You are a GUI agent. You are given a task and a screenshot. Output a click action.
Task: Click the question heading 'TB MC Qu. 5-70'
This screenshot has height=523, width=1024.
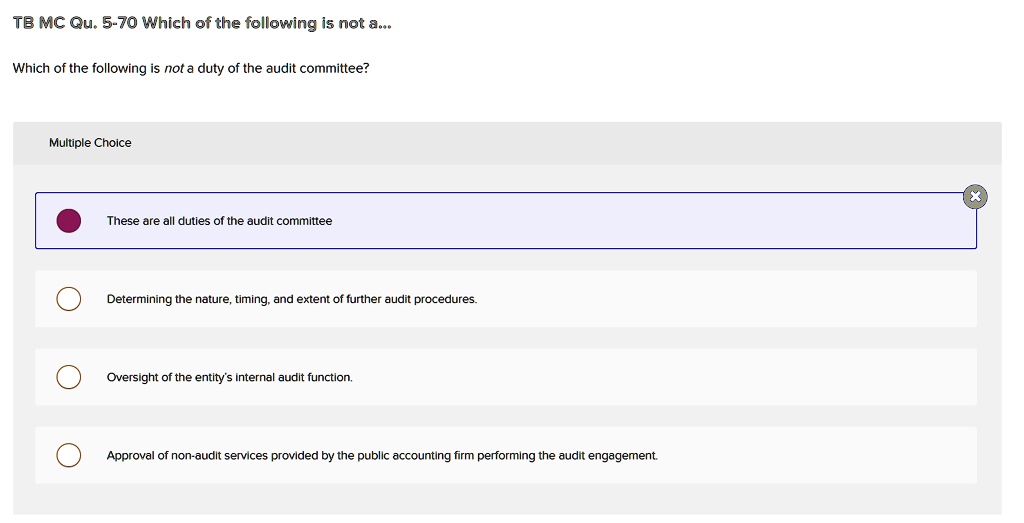click(75, 24)
